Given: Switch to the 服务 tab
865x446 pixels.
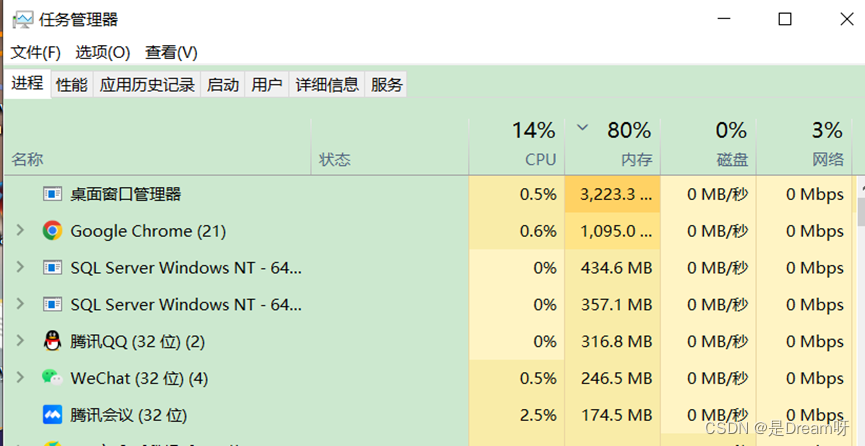Looking at the screenshot, I should (x=386, y=84).
